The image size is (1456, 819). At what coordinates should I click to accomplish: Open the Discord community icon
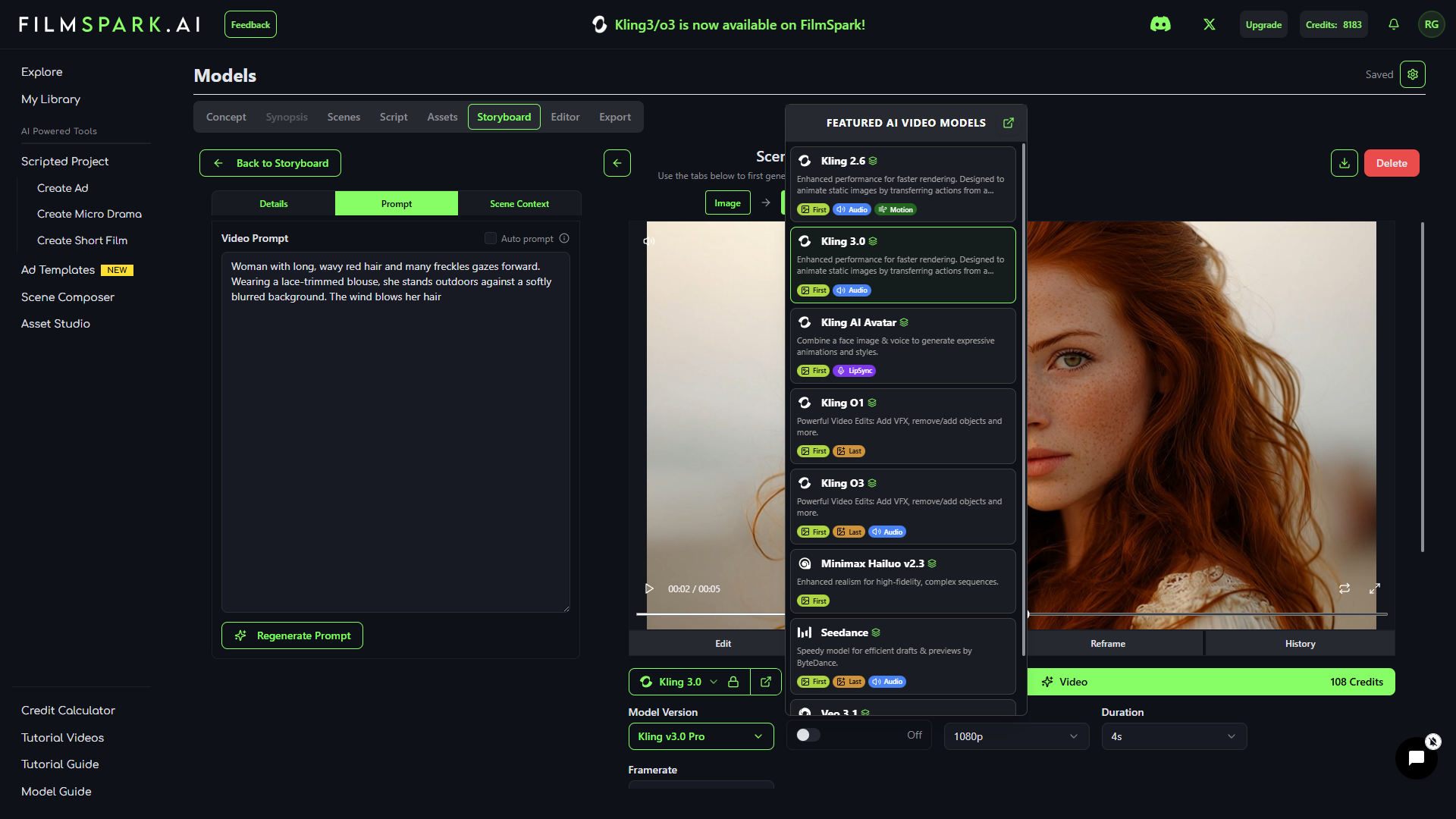click(x=1160, y=24)
